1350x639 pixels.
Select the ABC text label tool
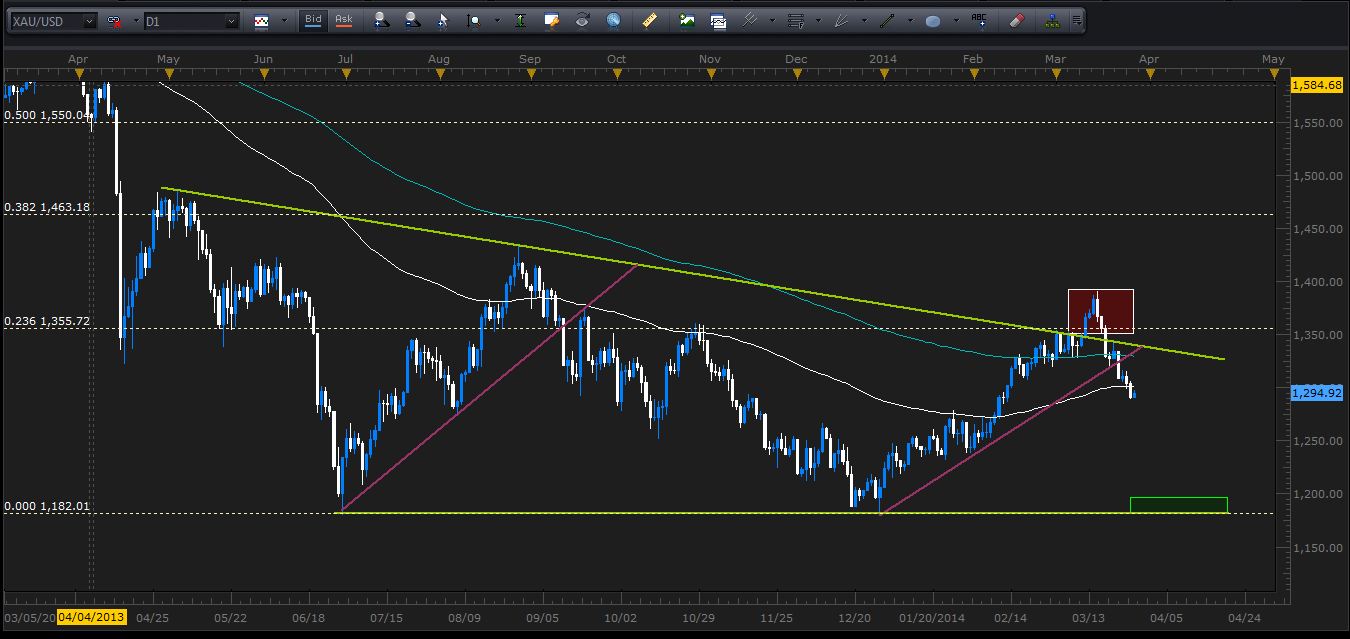[x=979, y=20]
